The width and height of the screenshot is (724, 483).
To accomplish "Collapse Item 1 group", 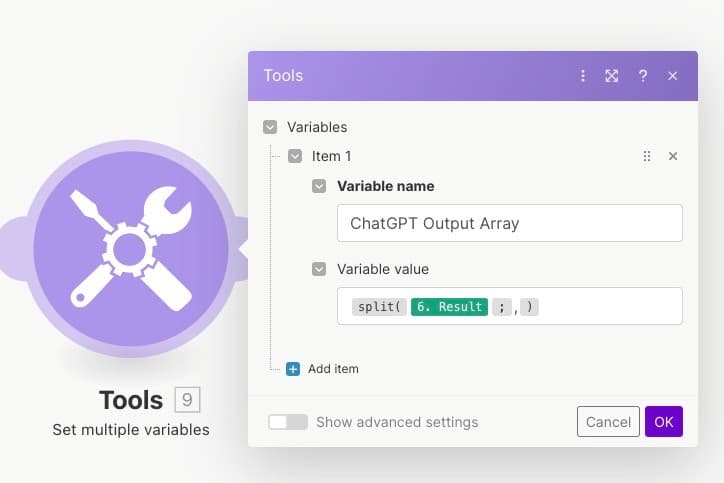I will click(295, 156).
